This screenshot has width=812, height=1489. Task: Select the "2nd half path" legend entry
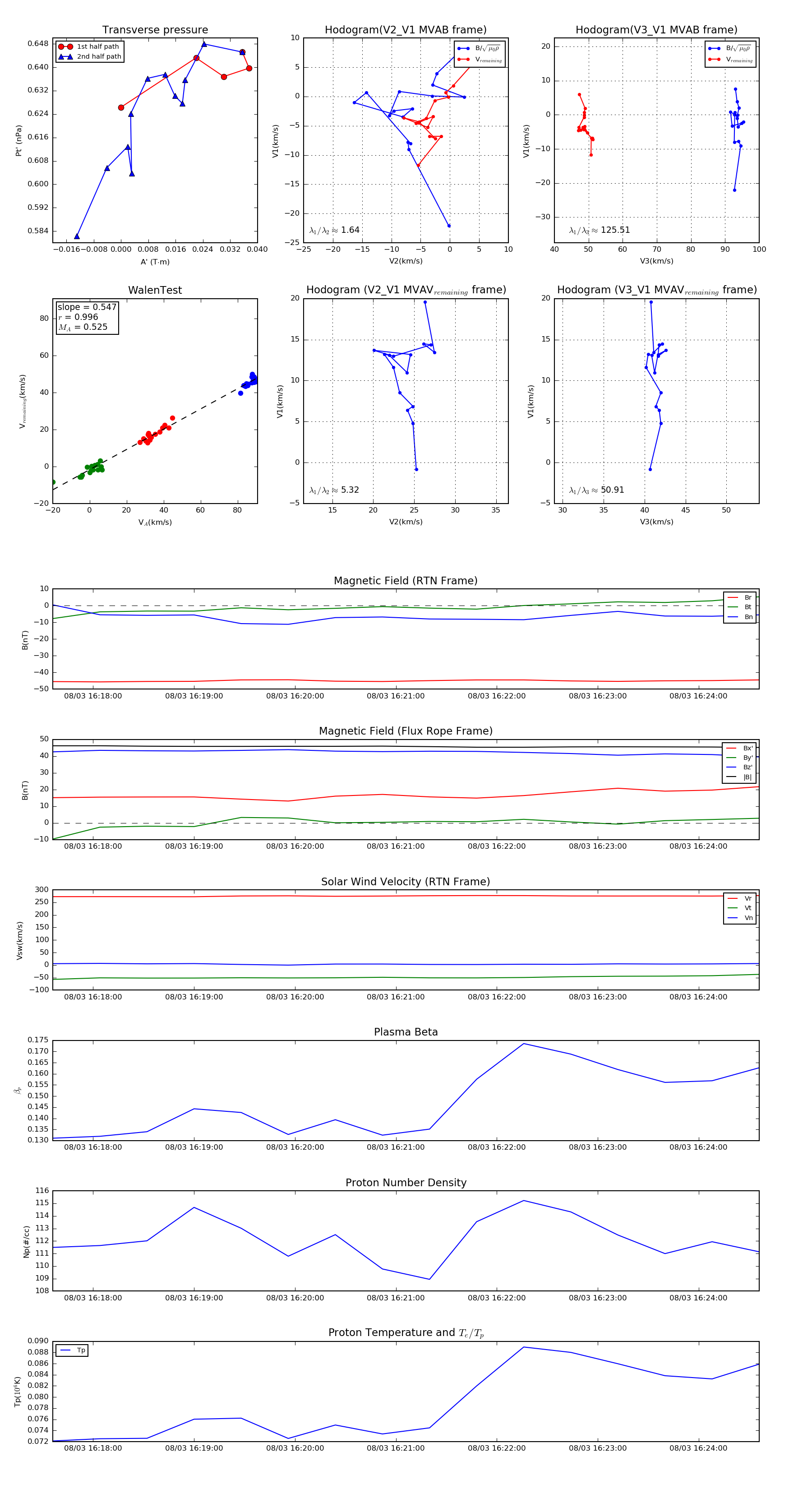point(90,57)
